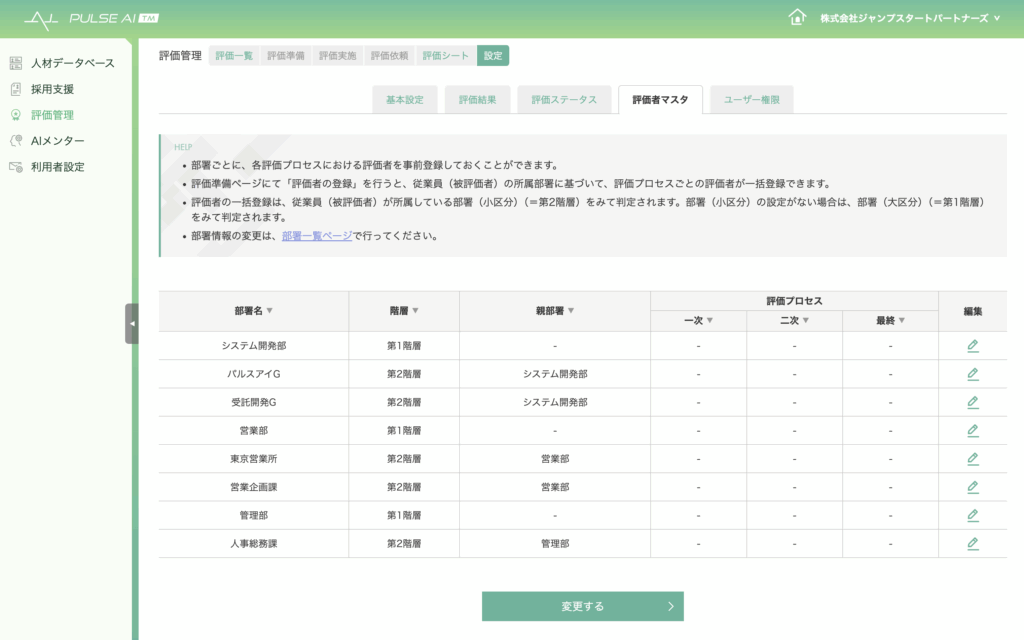Sort by 一次 evaluator column arrow

pos(710,321)
